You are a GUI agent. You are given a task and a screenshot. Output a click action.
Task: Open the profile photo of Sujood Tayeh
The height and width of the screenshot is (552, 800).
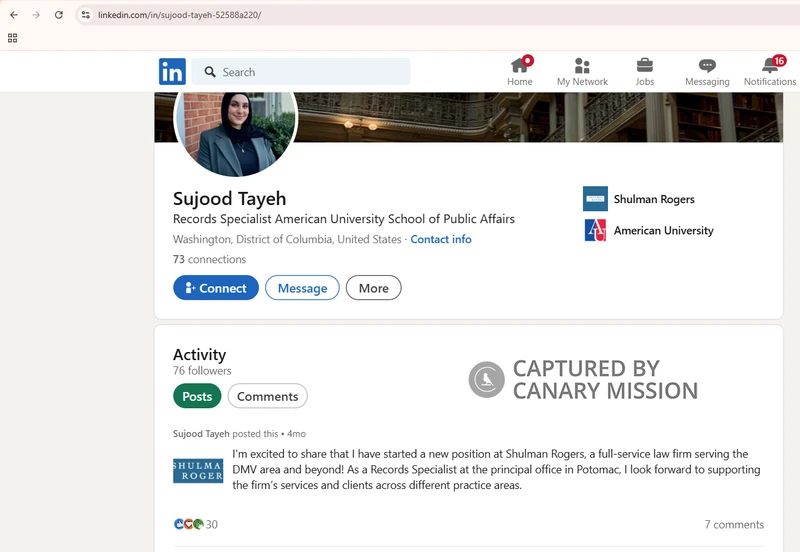236,134
